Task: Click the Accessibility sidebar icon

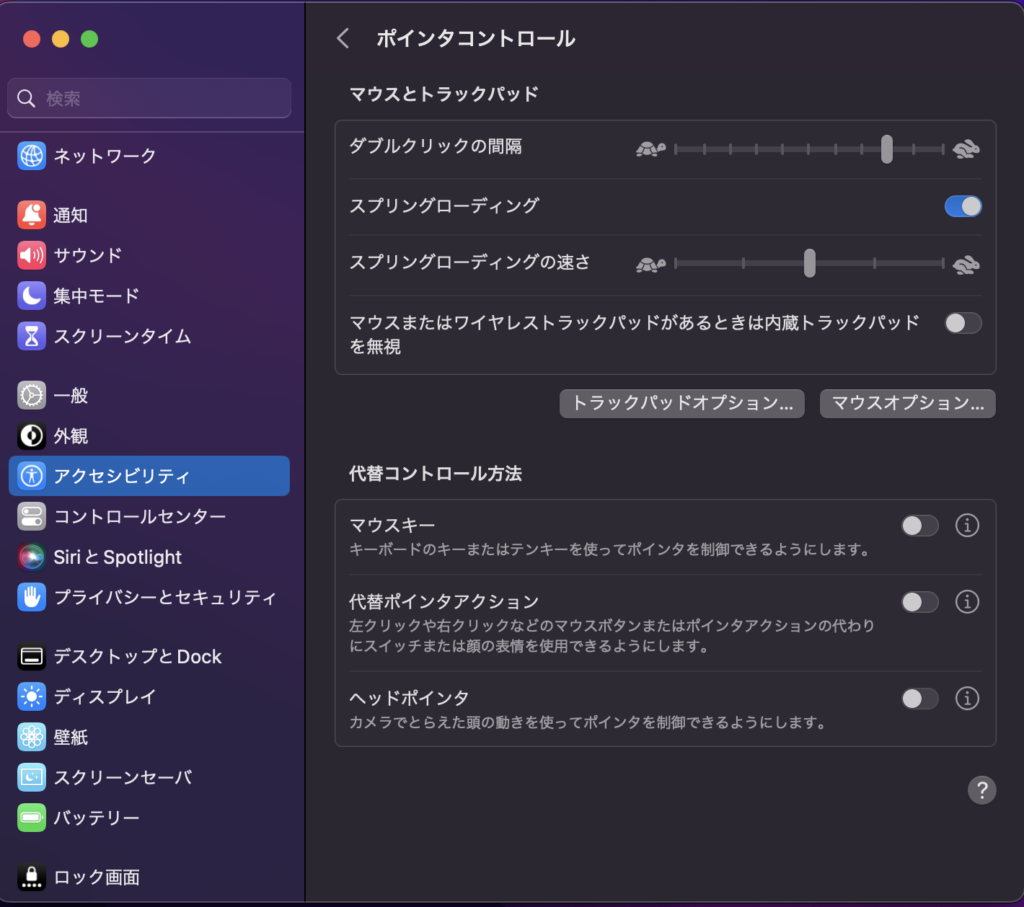Action: [x=31, y=476]
